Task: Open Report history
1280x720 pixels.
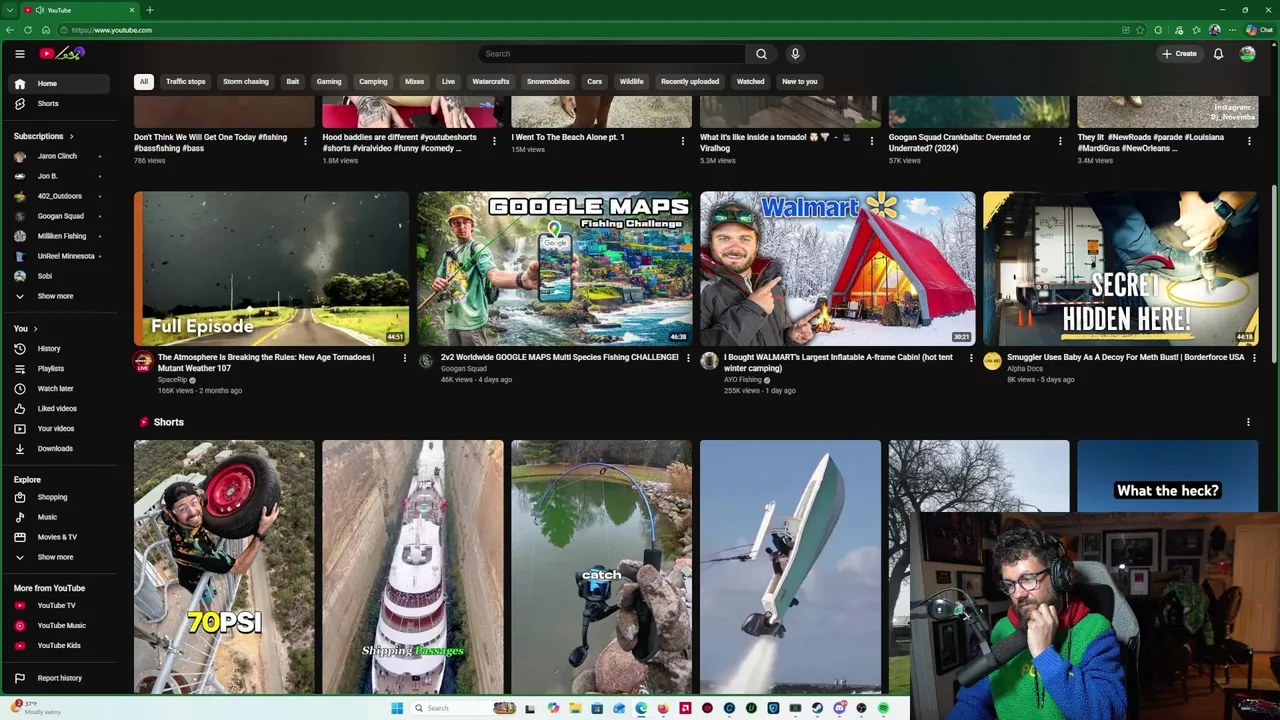Action: [x=59, y=678]
